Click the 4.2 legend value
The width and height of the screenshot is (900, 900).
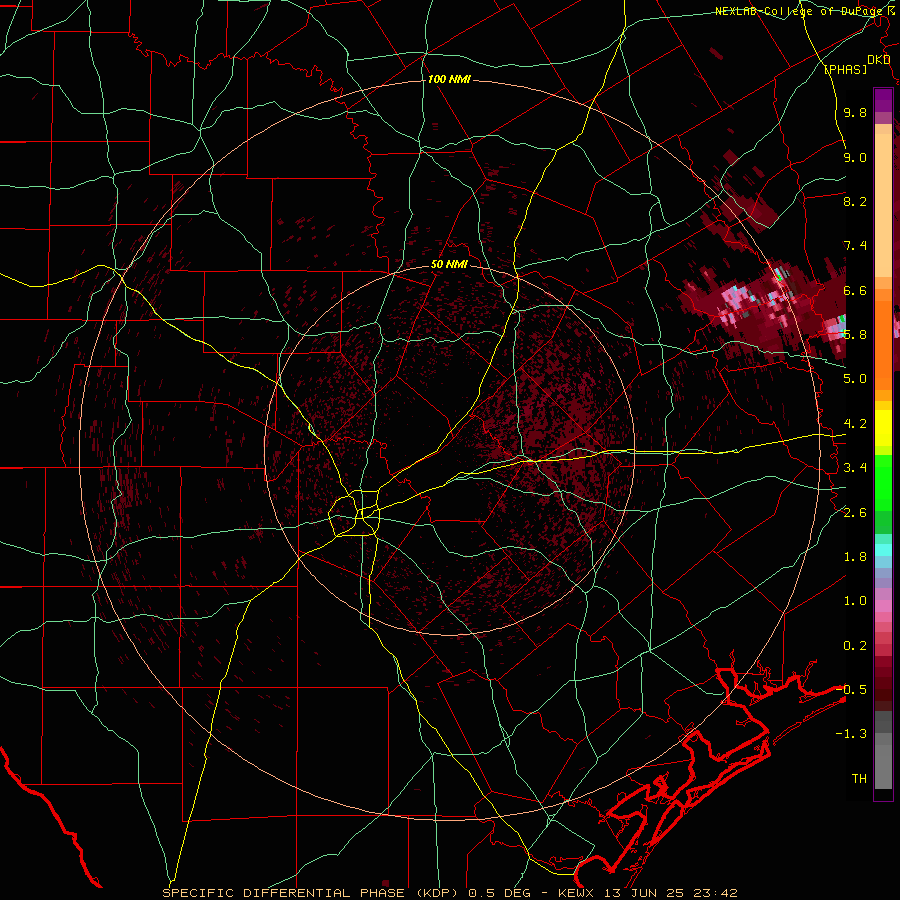click(x=855, y=424)
